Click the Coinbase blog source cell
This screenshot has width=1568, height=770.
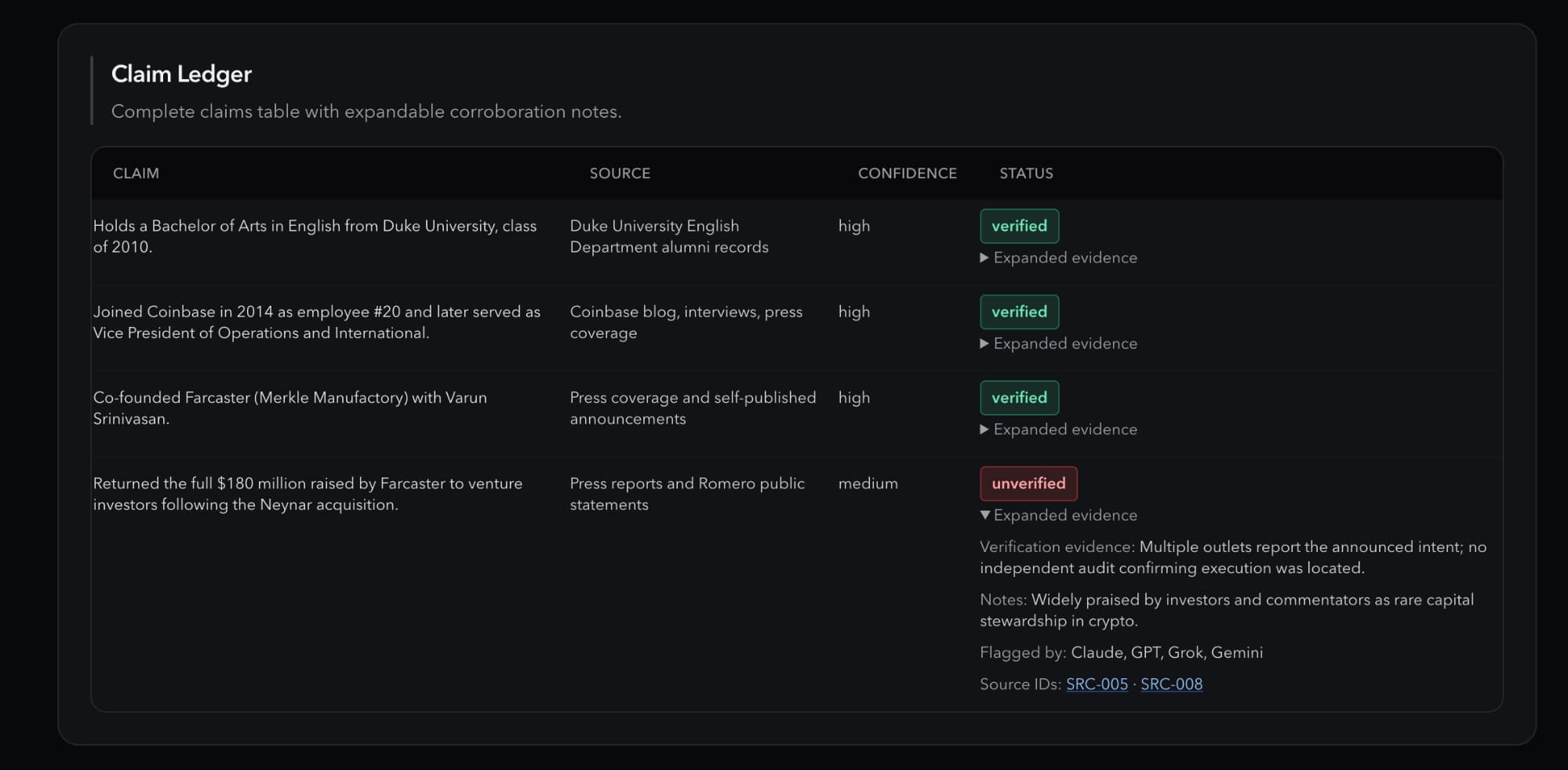pos(686,322)
